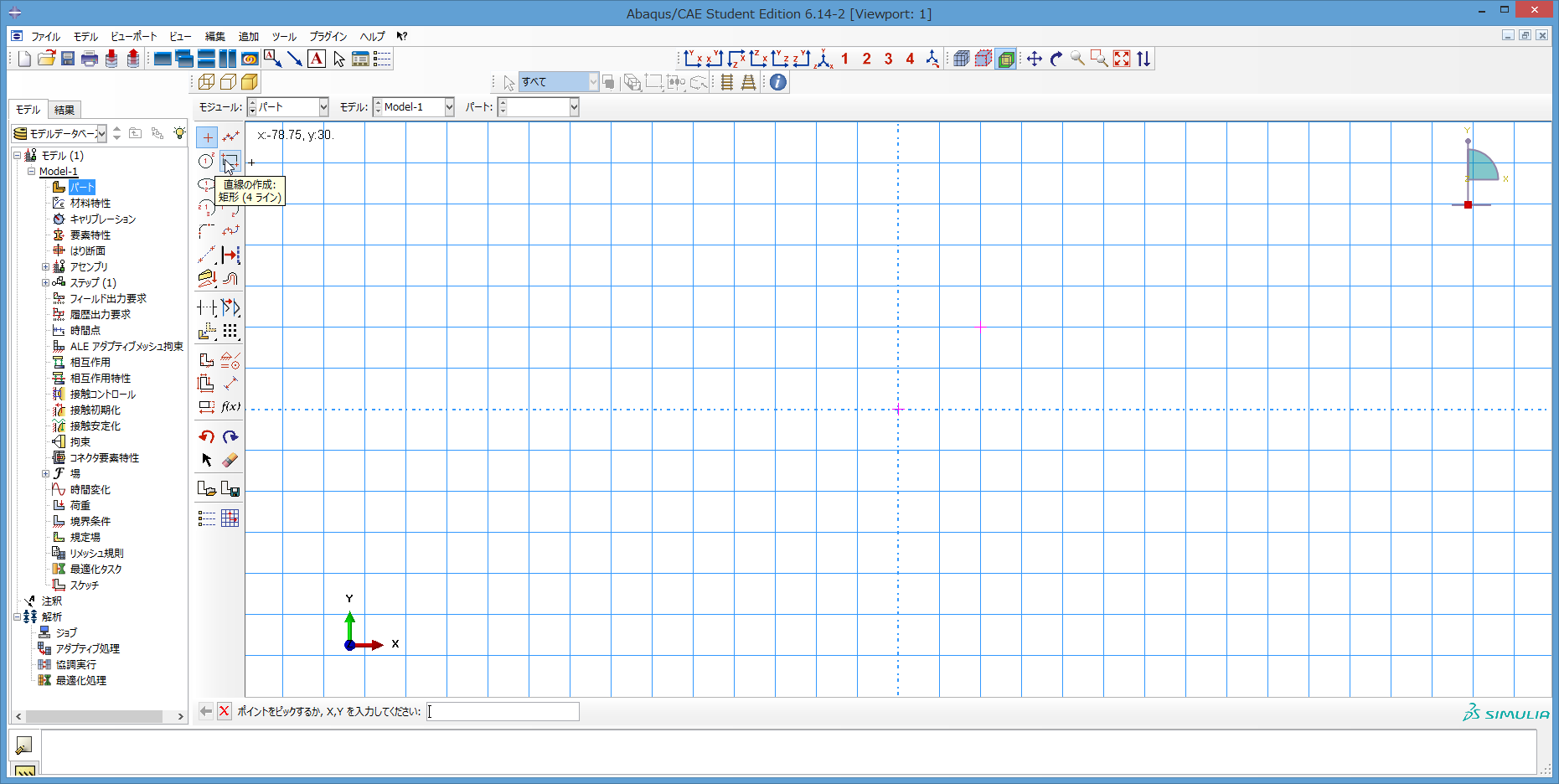The width and height of the screenshot is (1559, 784).
Task: Open the linear pattern dots tool
Action: click(230, 332)
